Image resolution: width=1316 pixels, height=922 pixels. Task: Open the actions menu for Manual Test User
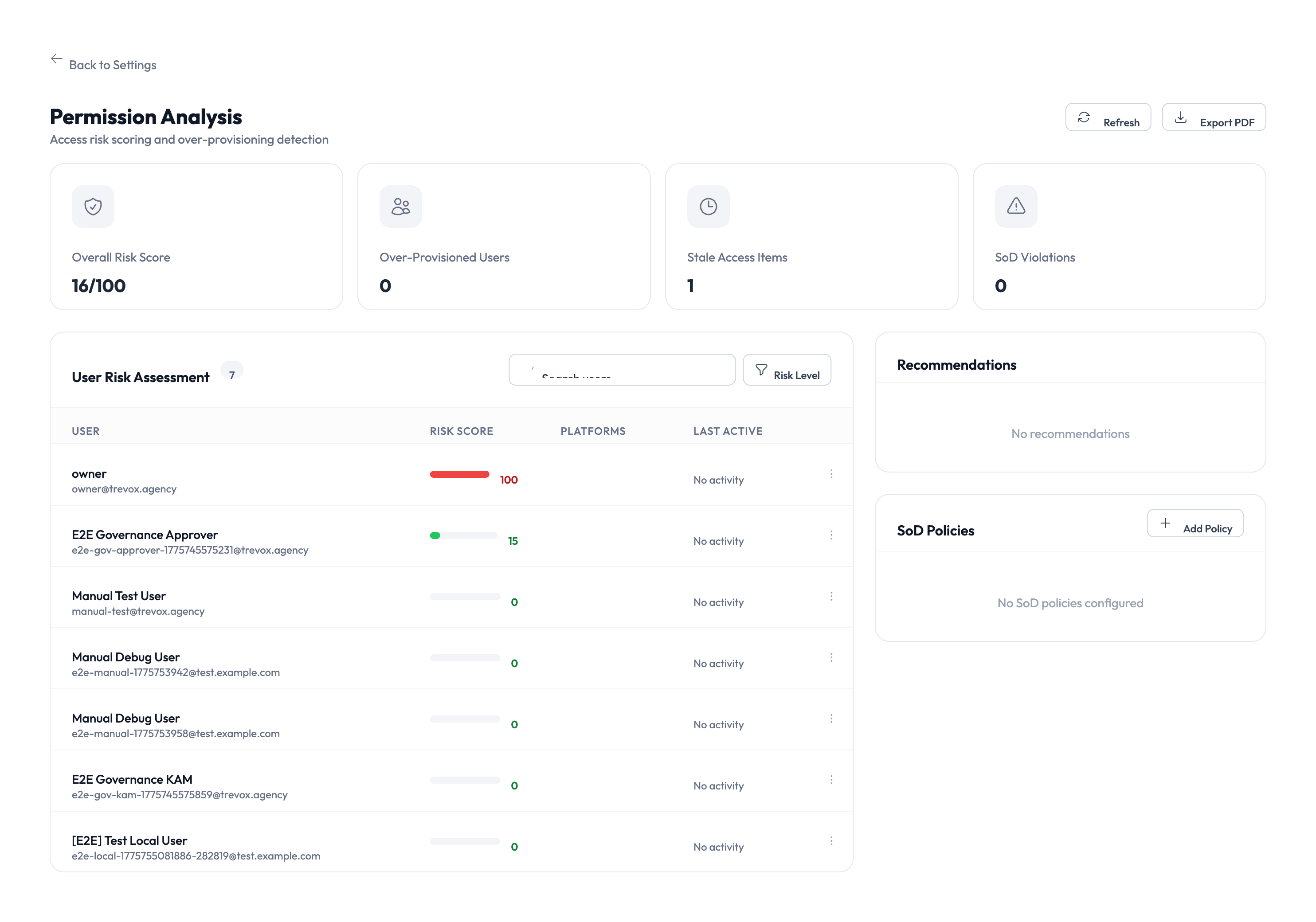click(x=832, y=596)
